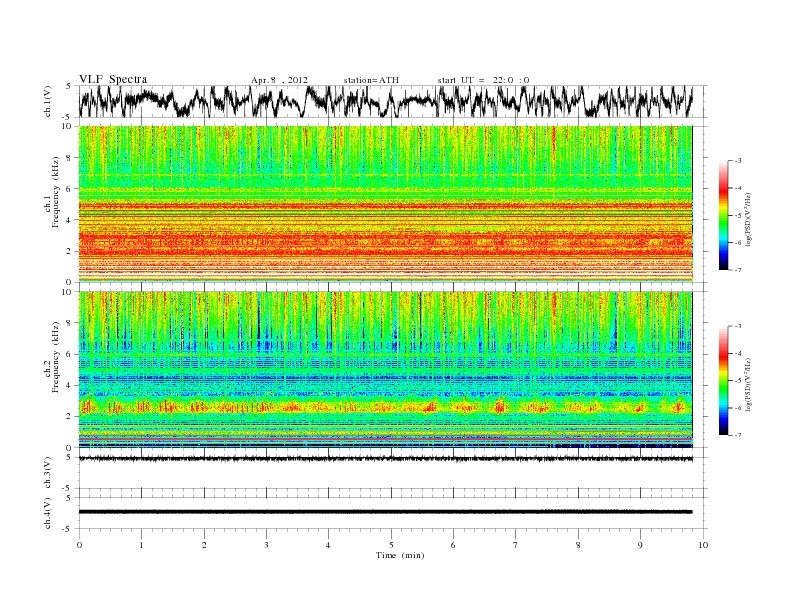The image size is (792, 612).
Task: Click time axis tick label '3'
Action: 266,545
